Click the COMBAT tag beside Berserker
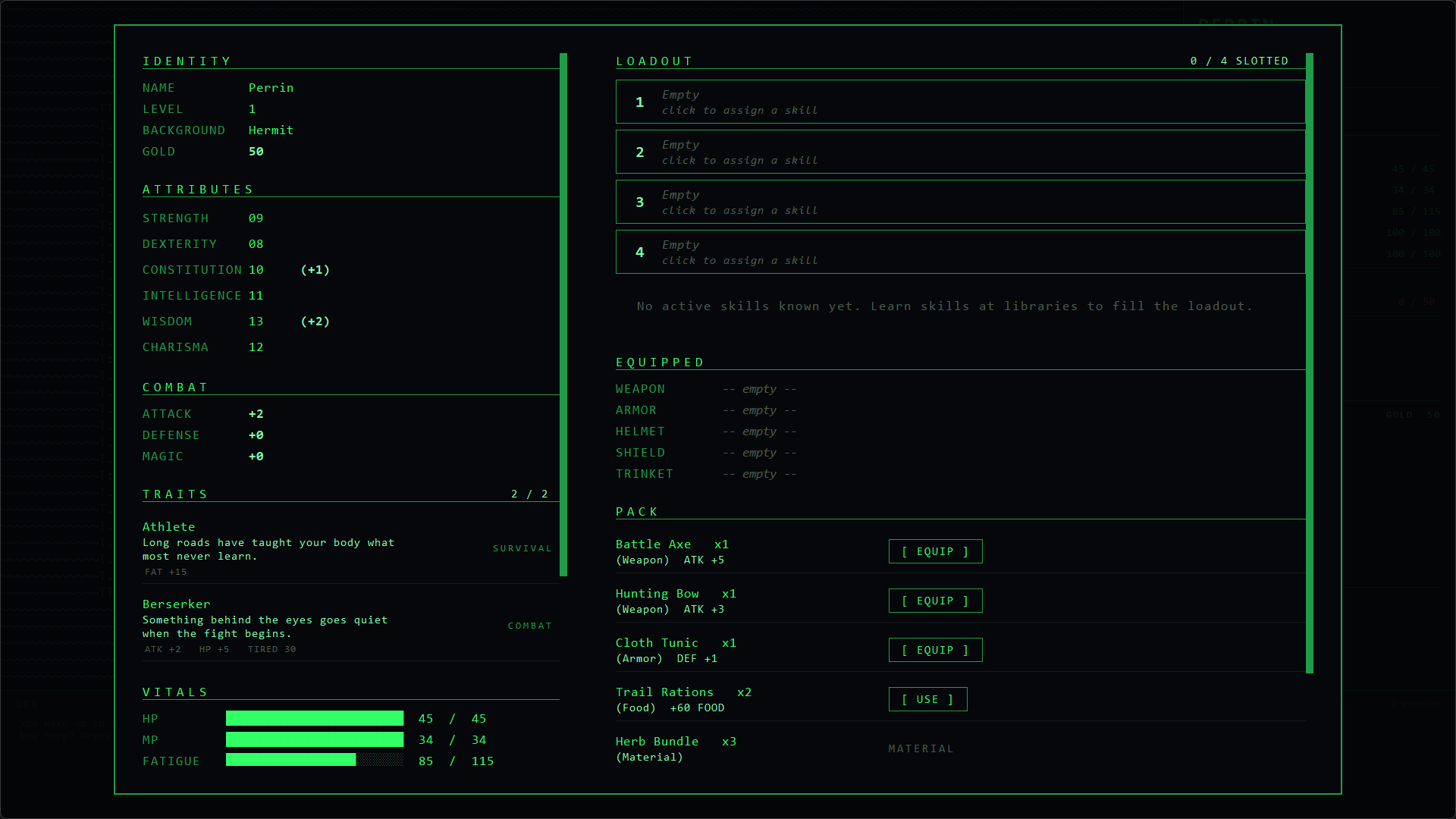This screenshot has width=1456, height=819. click(530, 626)
